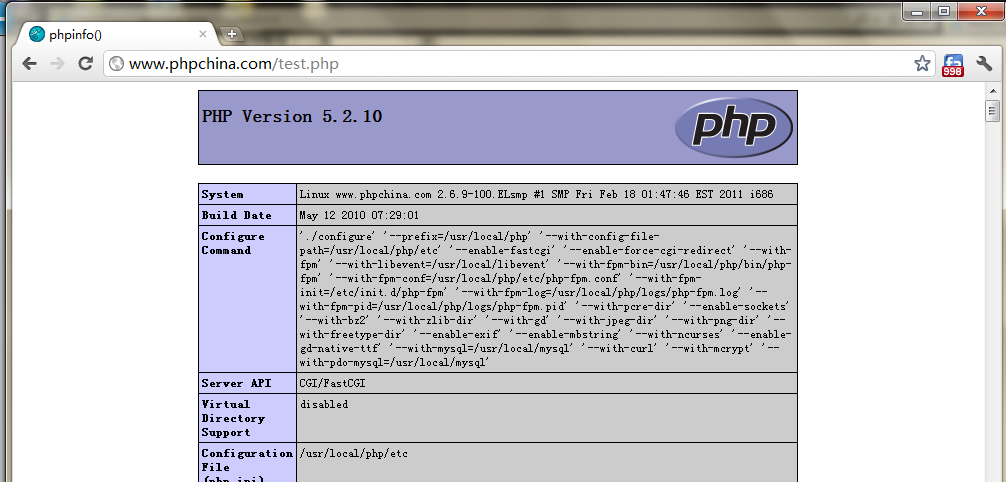Click the vertical scrollbar thumb

point(993,110)
